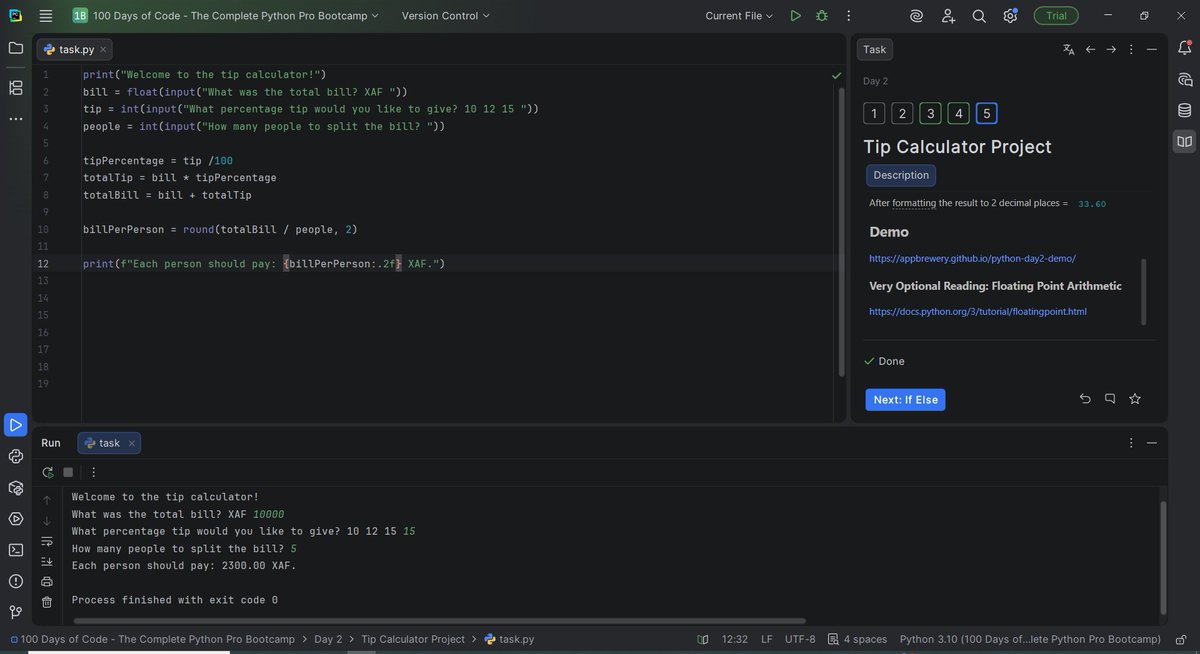The height and width of the screenshot is (654, 1200).
Task: Debug the current file with bug icon
Action: (x=822, y=16)
